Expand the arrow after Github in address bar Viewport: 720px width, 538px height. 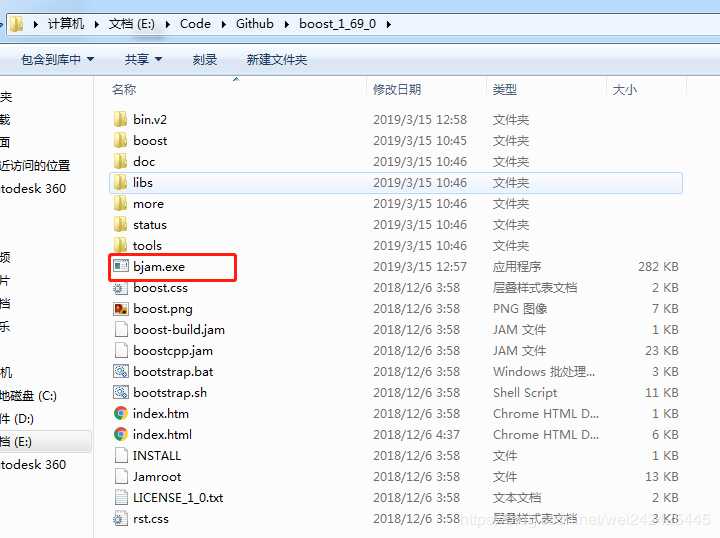(287, 24)
